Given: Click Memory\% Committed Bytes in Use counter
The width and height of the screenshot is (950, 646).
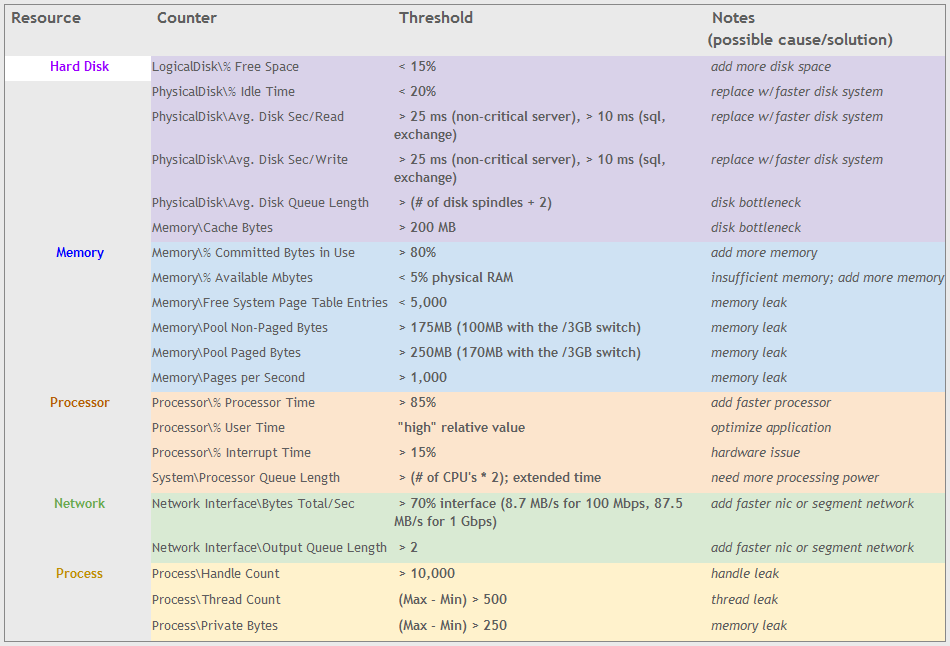Looking at the screenshot, I should click(x=253, y=253).
